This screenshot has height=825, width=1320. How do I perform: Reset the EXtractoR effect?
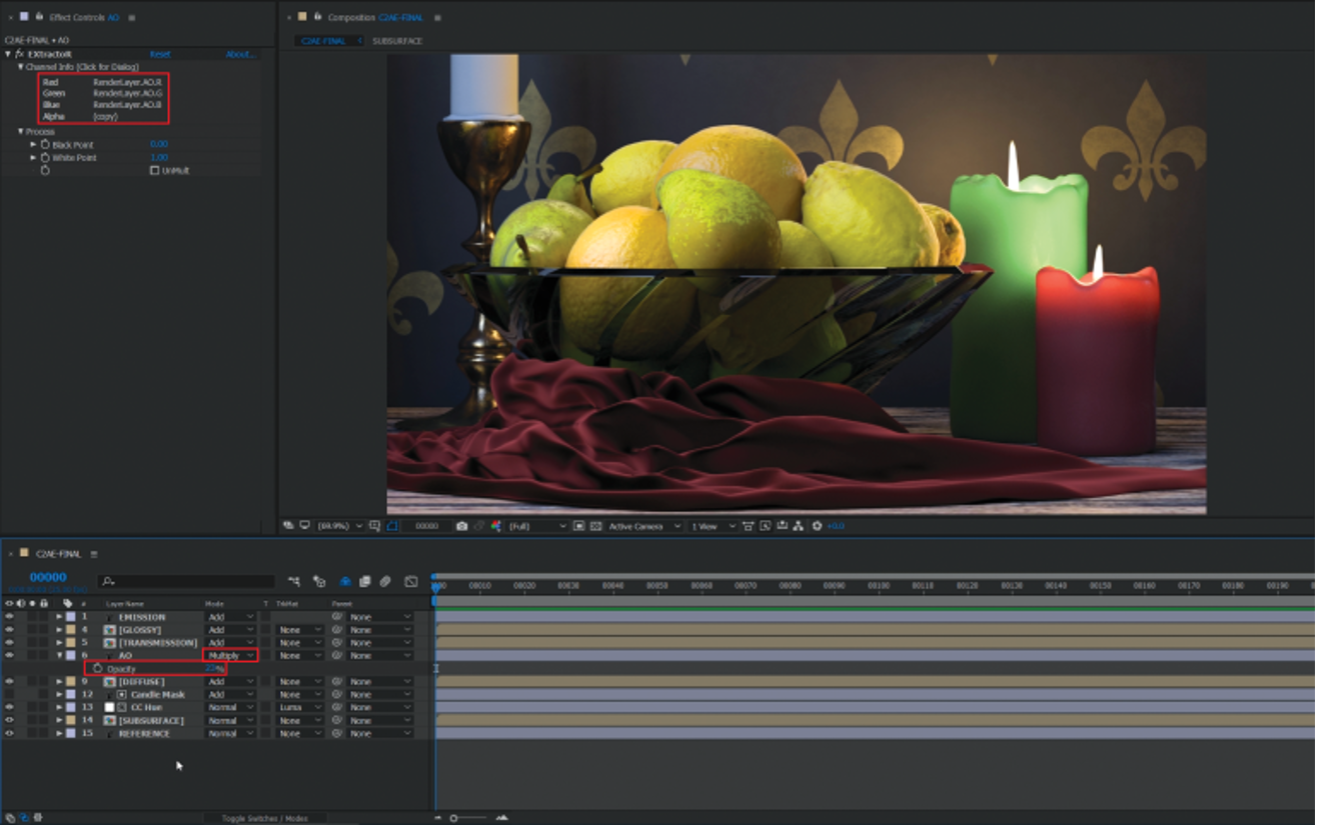coord(160,54)
